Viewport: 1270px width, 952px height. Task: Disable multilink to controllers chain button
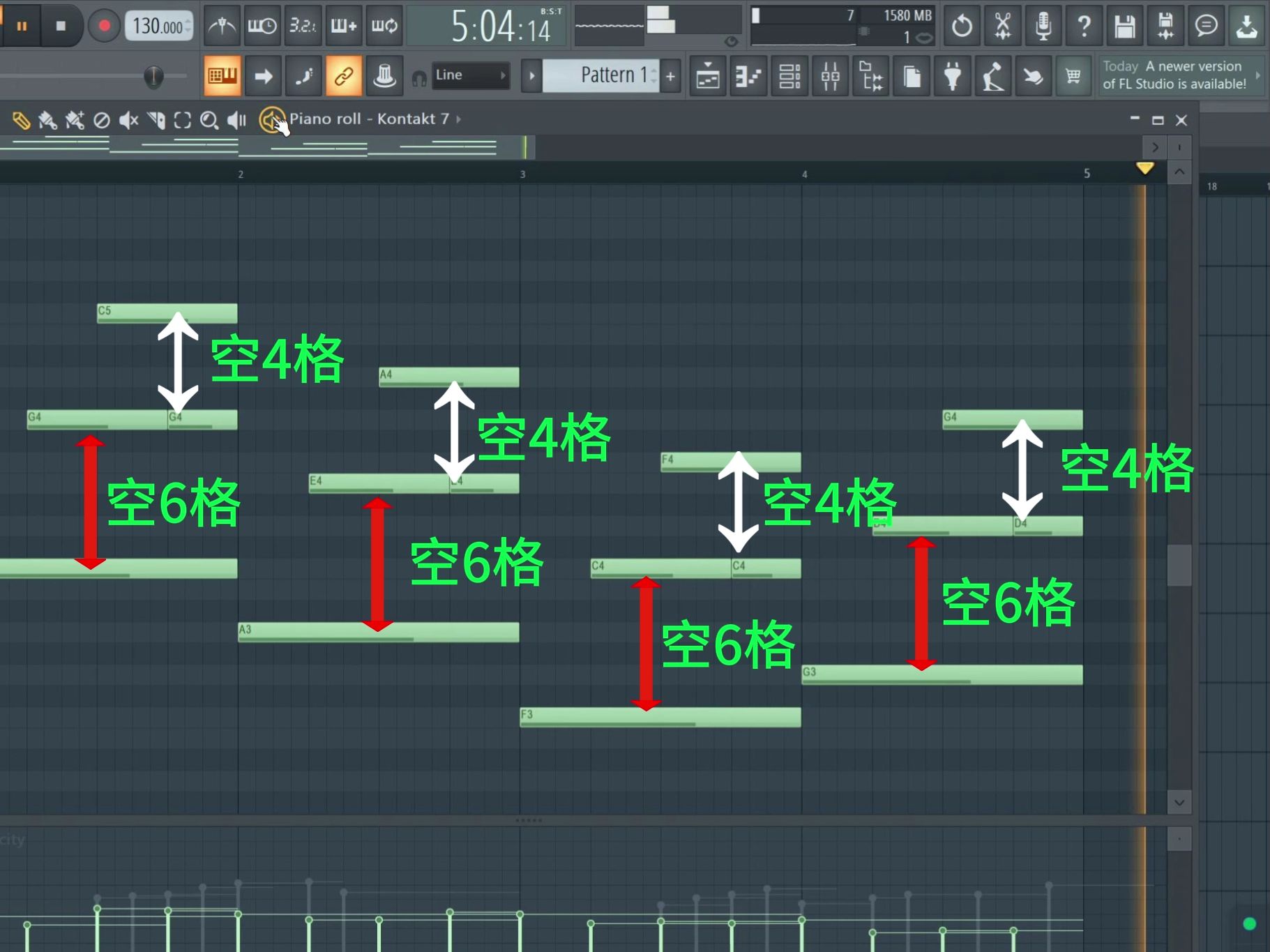click(x=344, y=75)
